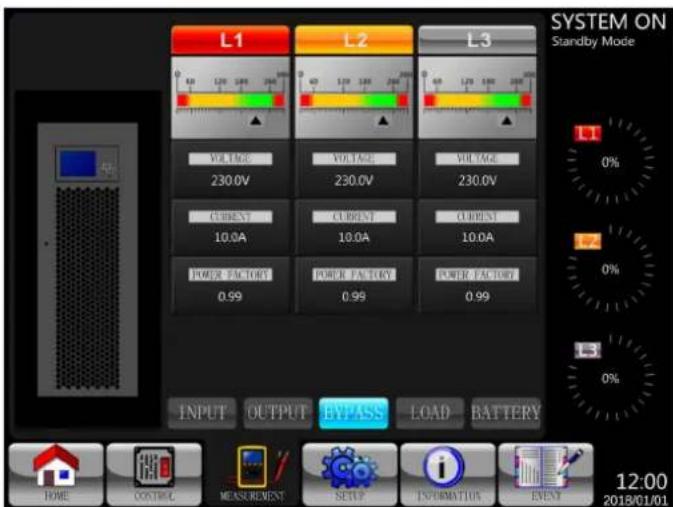Open Setup gears icon

(349, 474)
